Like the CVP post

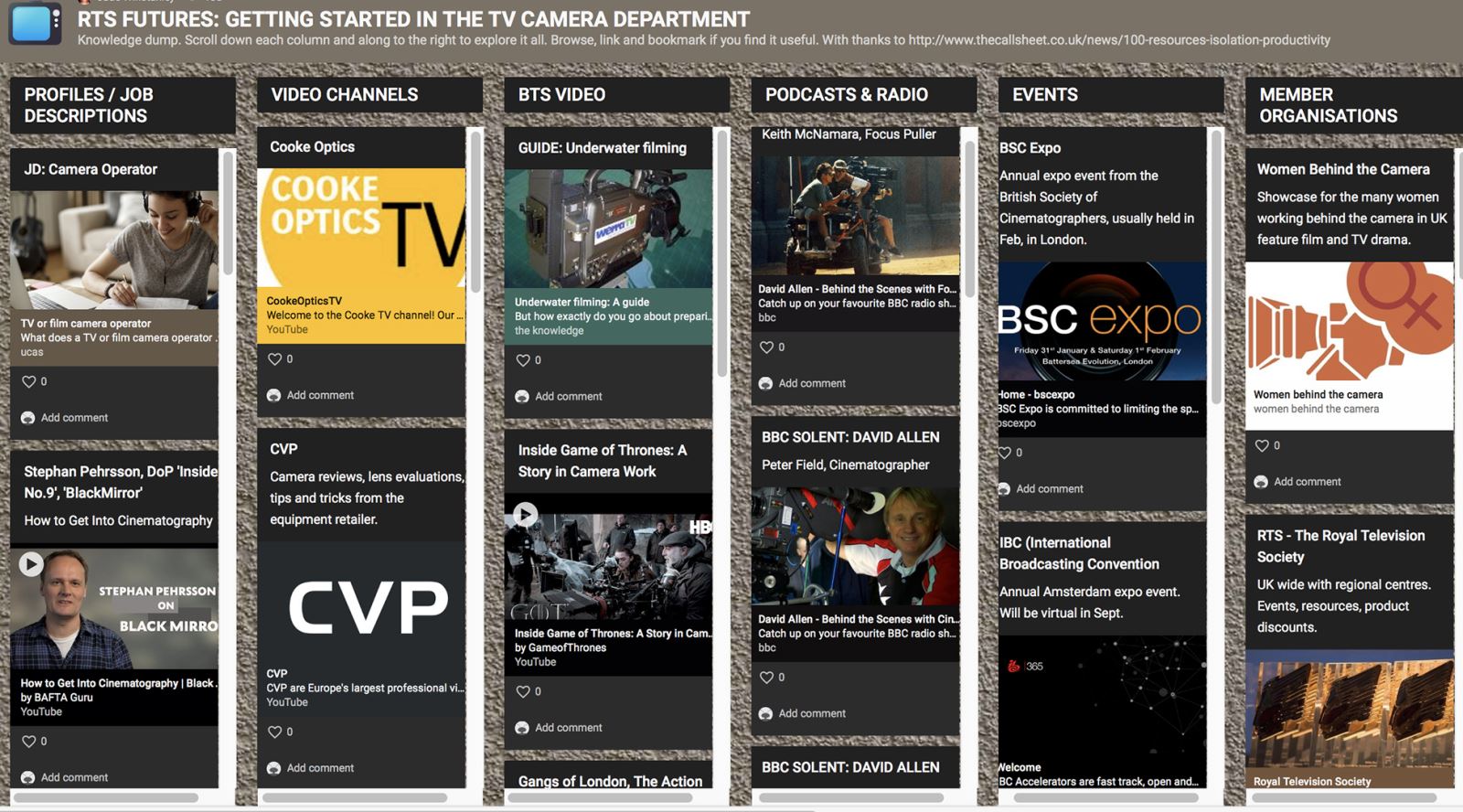click(x=274, y=732)
